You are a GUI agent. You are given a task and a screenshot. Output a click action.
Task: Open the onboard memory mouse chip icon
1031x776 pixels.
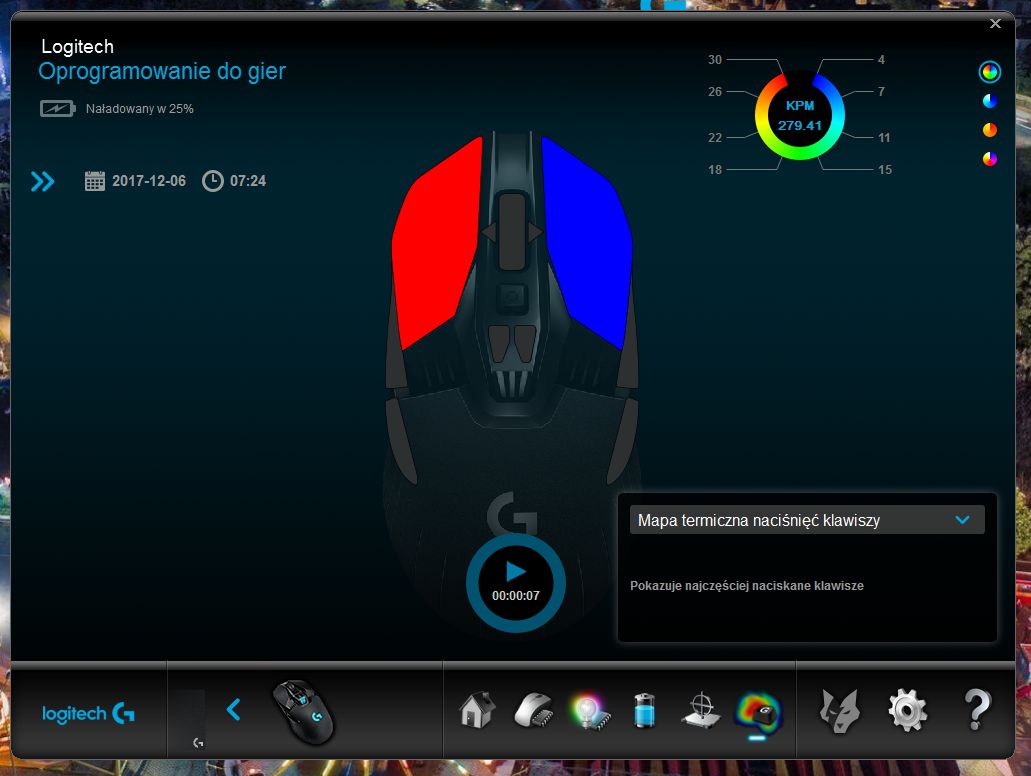[534, 710]
